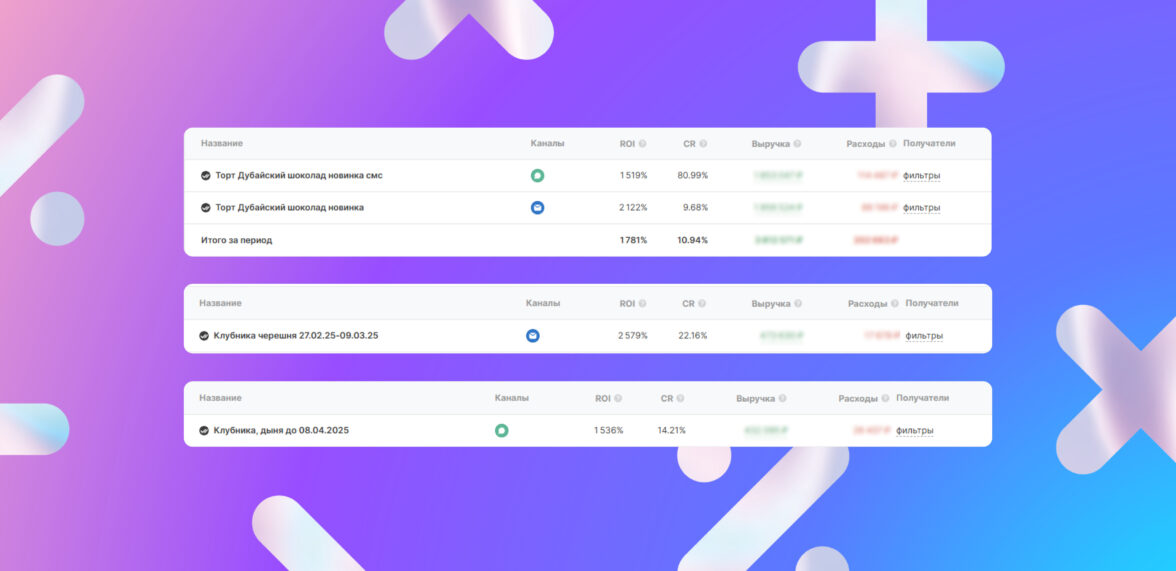Click SMS channel icon for Торт Дубайский шоколад новинка смс

(x=537, y=176)
